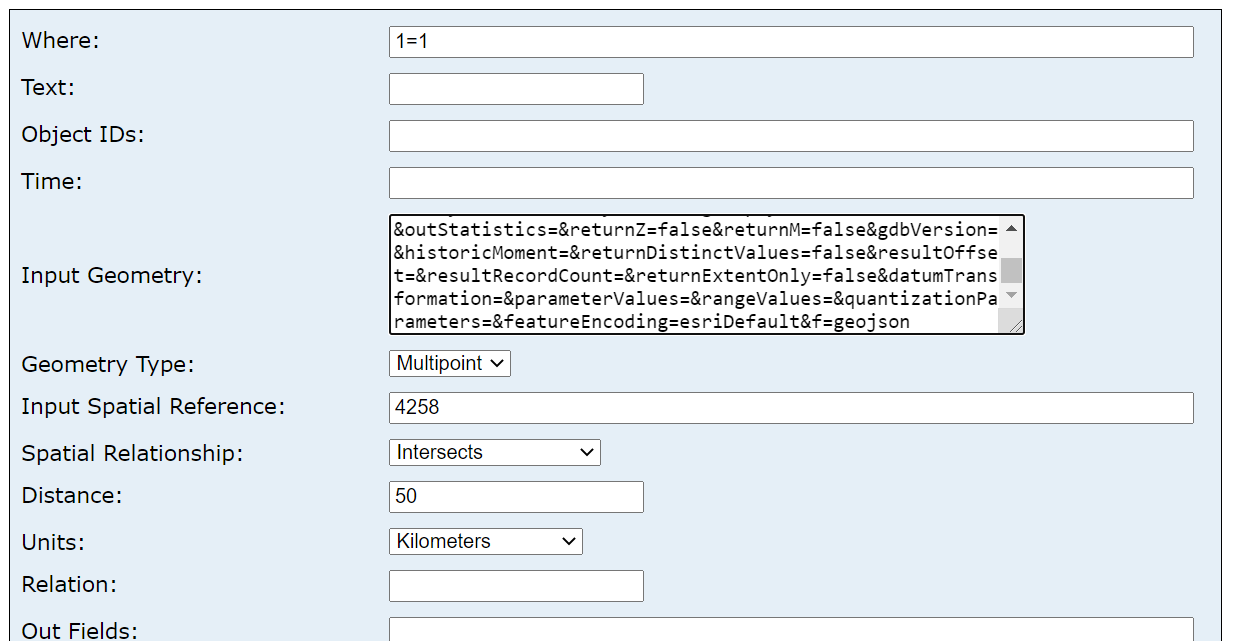Select the 1=1 text in Where field

pos(402,41)
